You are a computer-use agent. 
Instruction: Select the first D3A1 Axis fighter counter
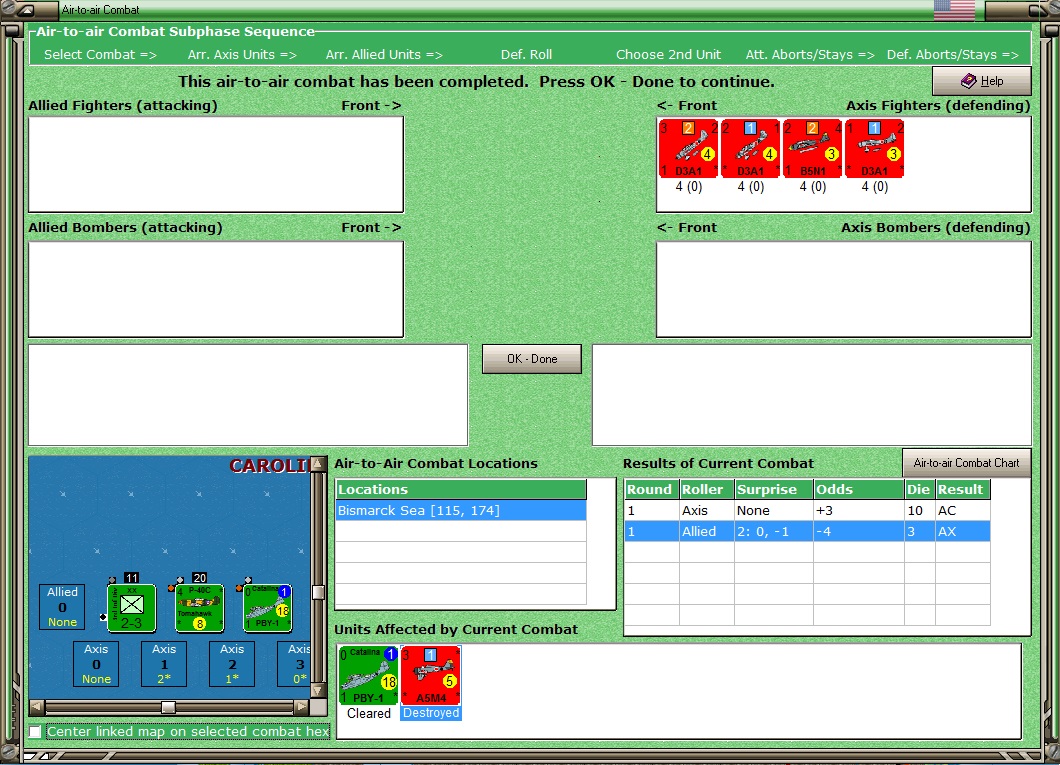688,149
